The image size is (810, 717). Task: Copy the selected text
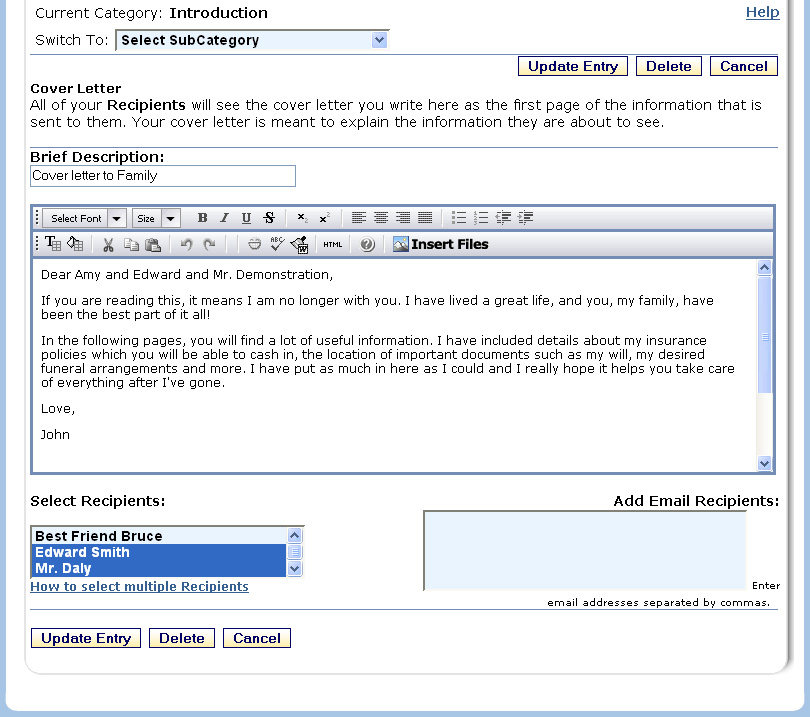click(131, 244)
